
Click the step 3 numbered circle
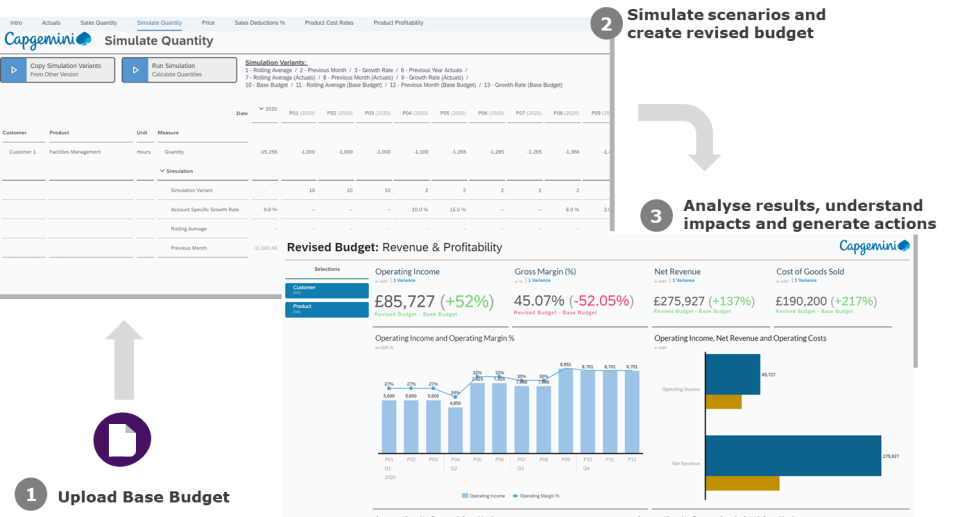coord(656,215)
